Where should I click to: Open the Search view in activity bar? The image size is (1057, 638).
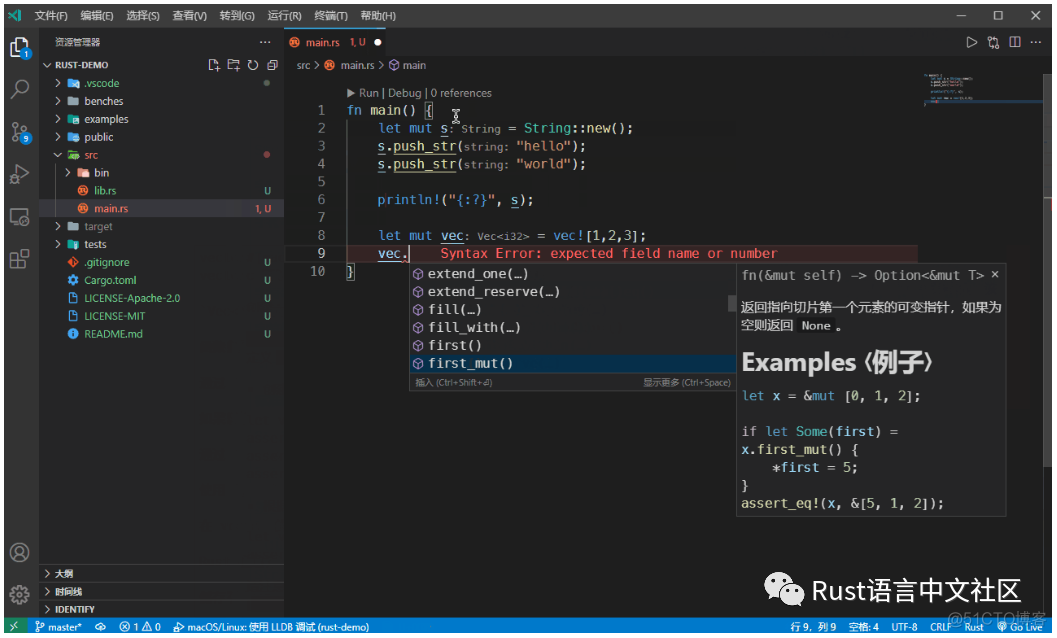pos(20,89)
